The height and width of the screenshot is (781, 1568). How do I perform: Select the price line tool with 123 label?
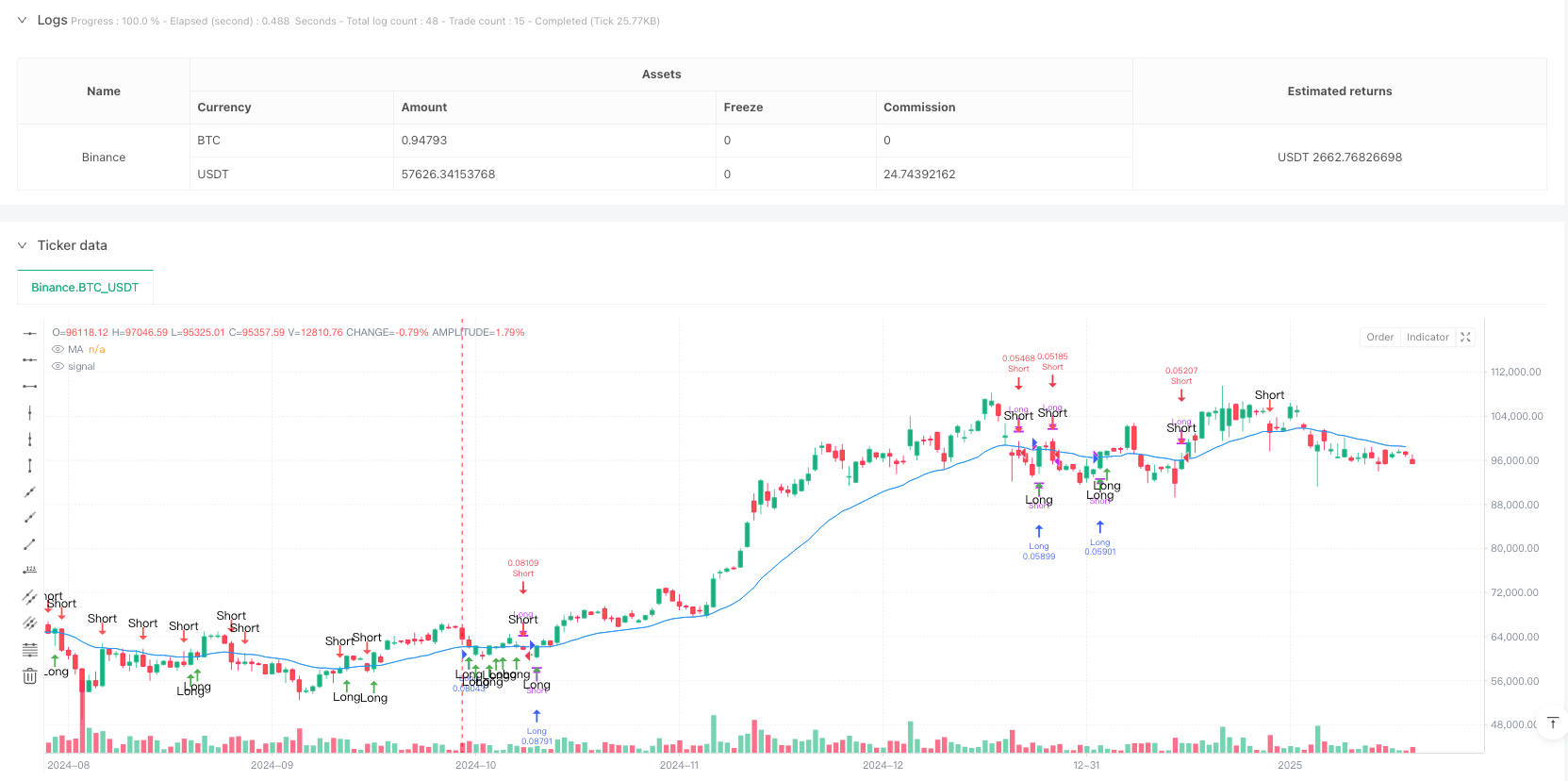(30, 571)
